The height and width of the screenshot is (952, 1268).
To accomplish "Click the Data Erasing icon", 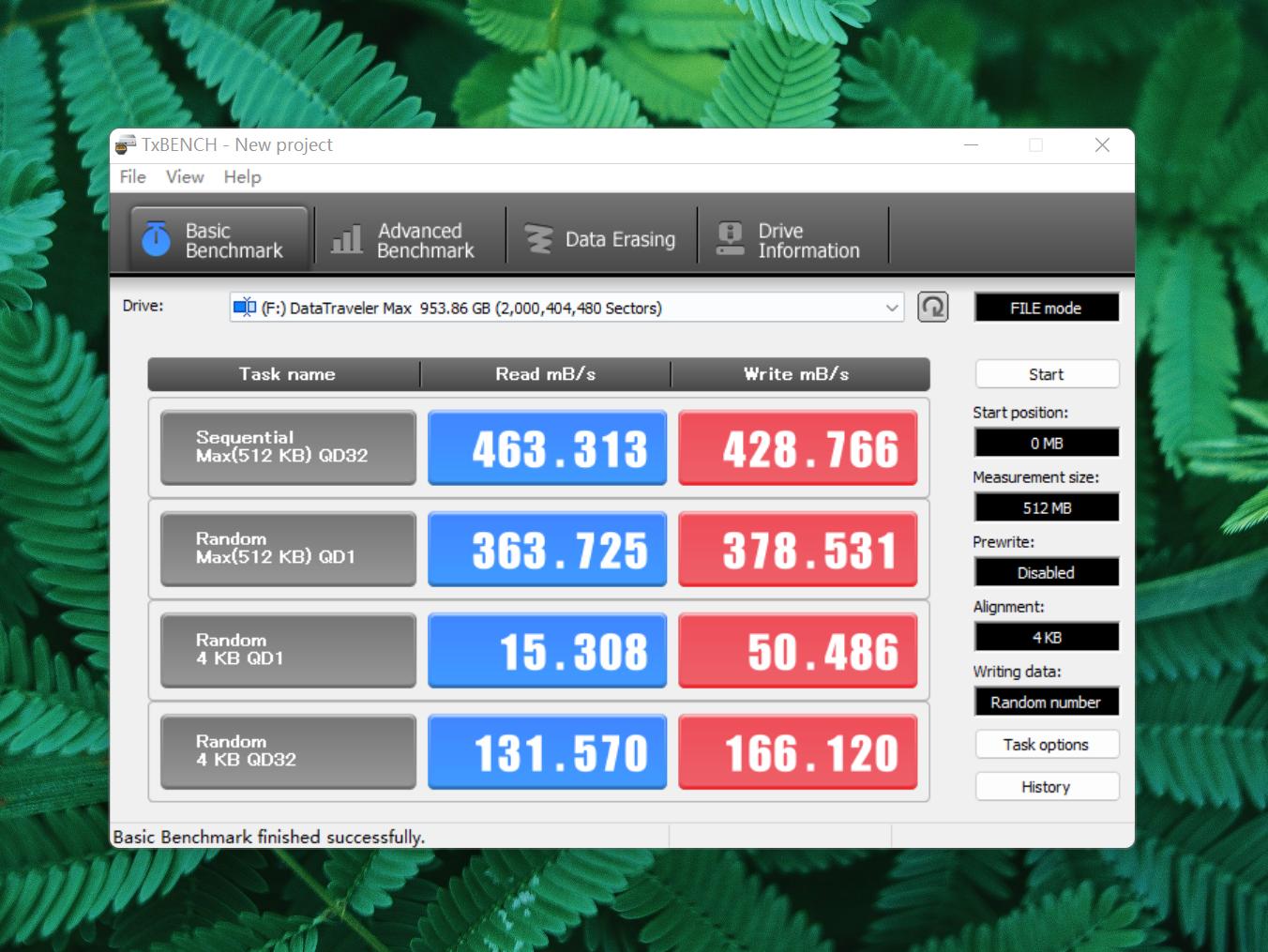I will click(x=538, y=239).
